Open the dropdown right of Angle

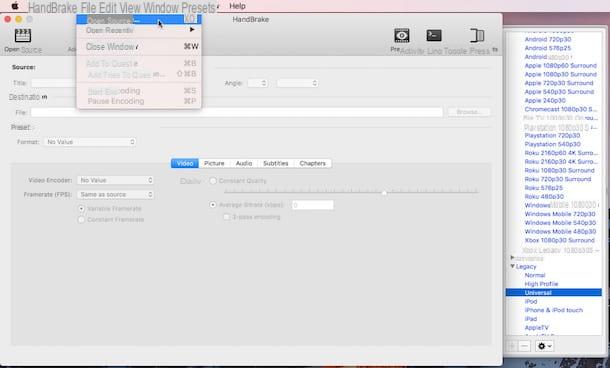tap(298, 83)
